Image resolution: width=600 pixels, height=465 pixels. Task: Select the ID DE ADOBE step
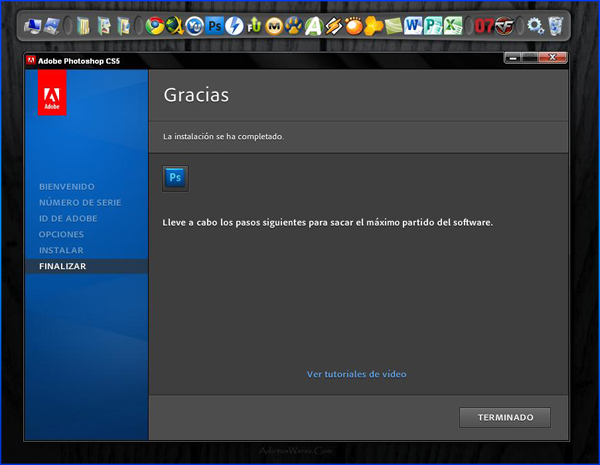click(68, 219)
